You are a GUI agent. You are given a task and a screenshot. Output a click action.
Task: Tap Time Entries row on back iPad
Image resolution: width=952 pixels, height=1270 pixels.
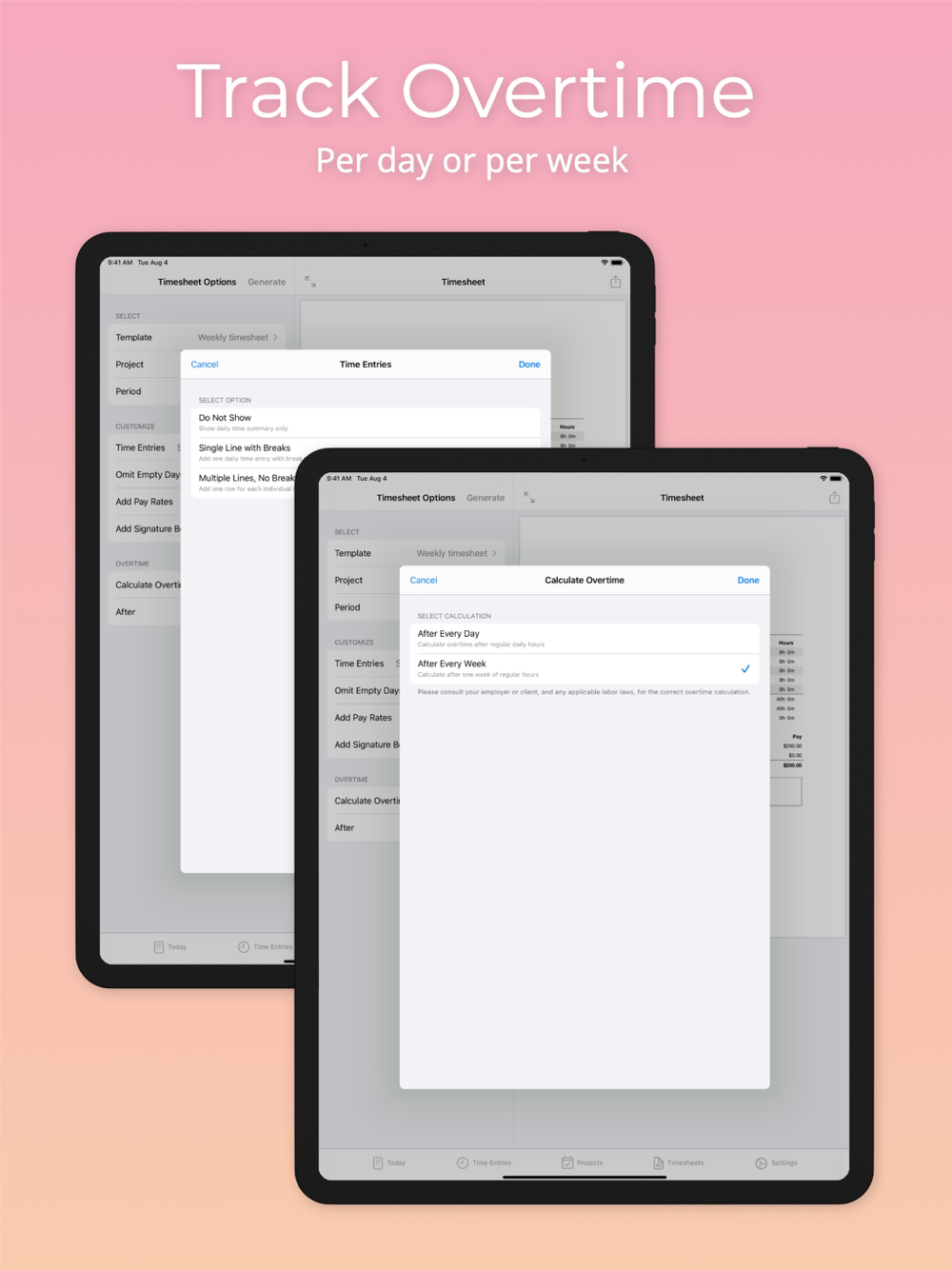(x=145, y=447)
